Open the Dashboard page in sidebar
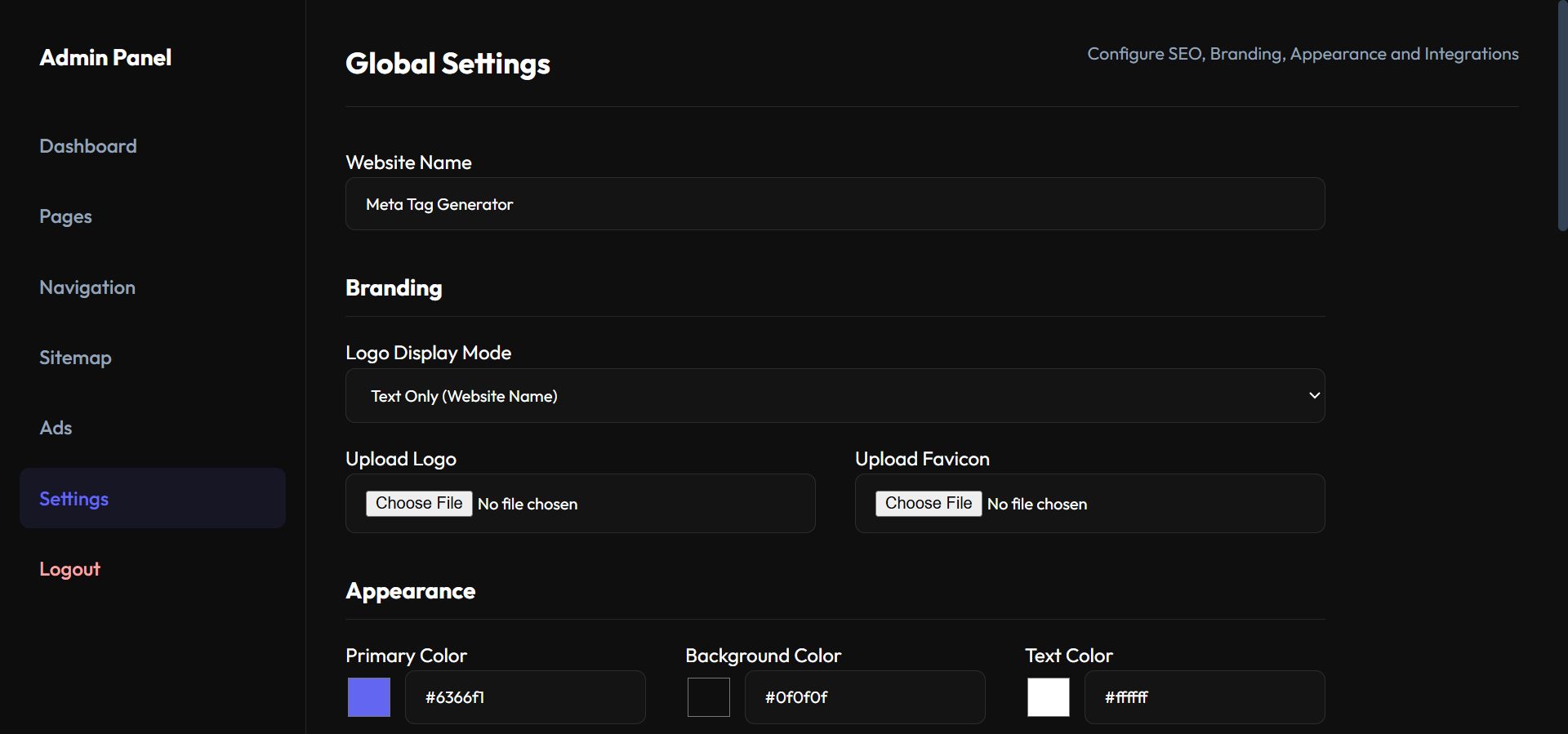Screen dimensions: 1568x734 [88, 146]
